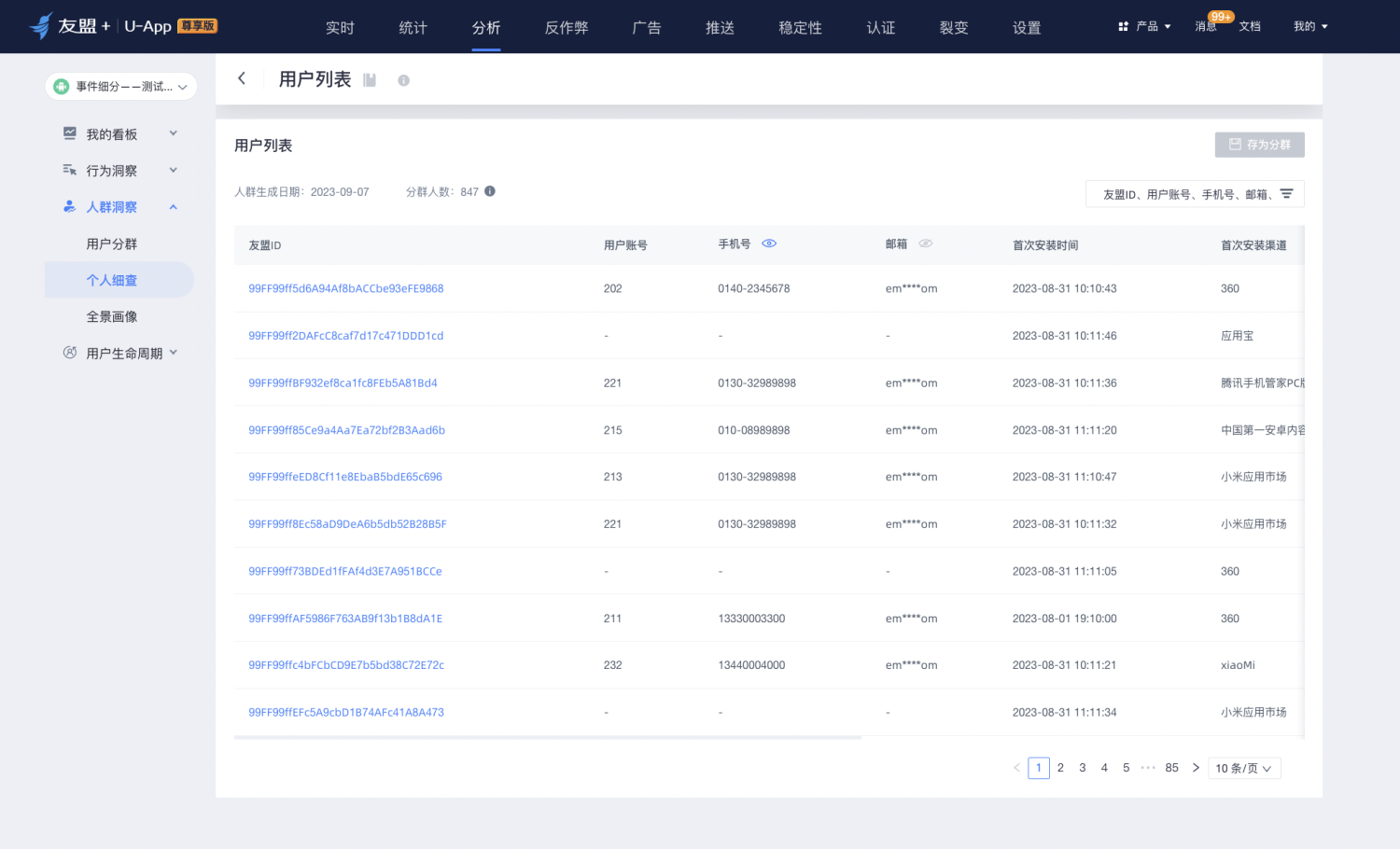The image size is (1400, 849).
Task: Go to page 5 of the list
Action: click(1127, 768)
